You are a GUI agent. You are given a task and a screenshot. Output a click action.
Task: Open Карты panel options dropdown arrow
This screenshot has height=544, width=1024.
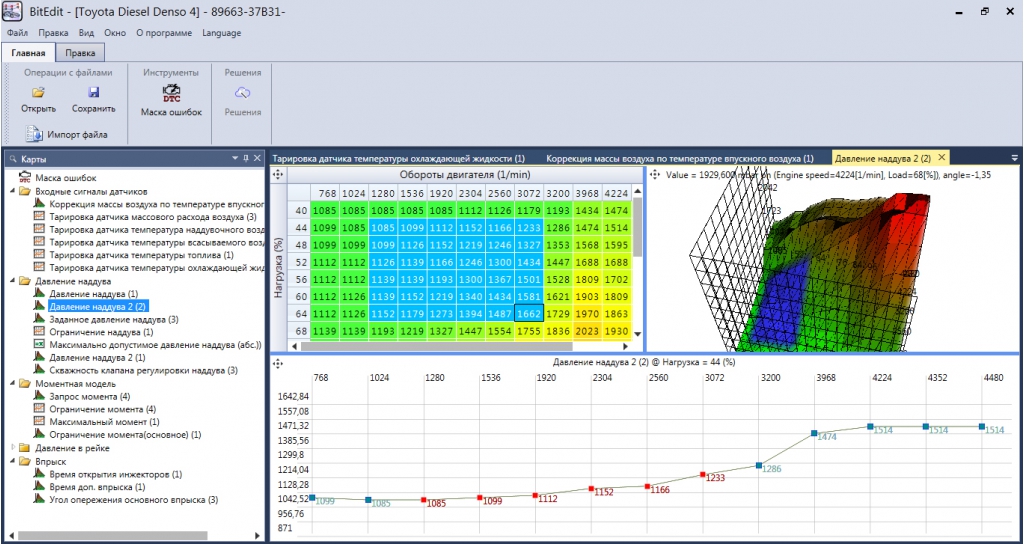[x=235, y=158]
